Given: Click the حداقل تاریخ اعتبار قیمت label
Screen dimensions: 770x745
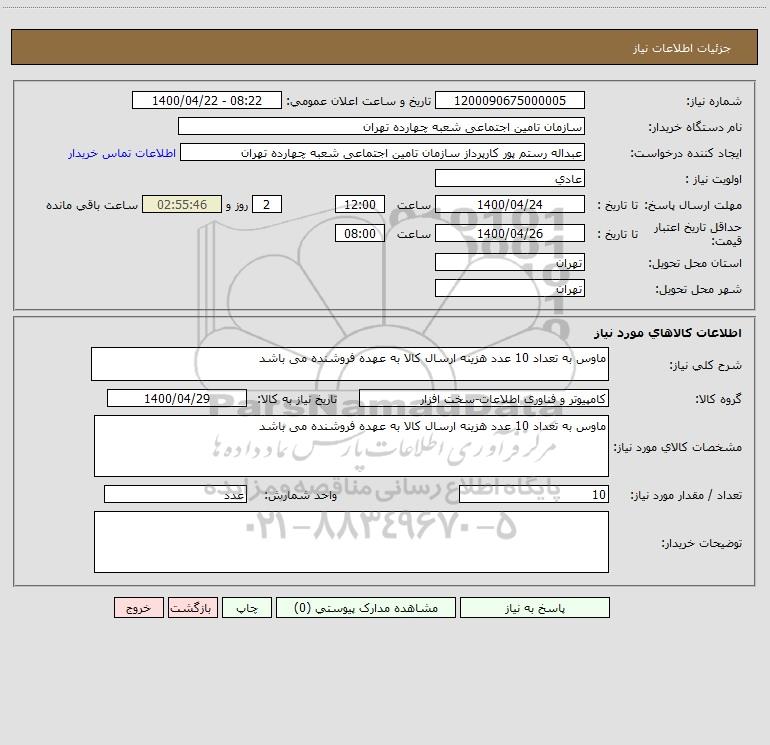Looking at the screenshot, I should [x=698, y=234].
